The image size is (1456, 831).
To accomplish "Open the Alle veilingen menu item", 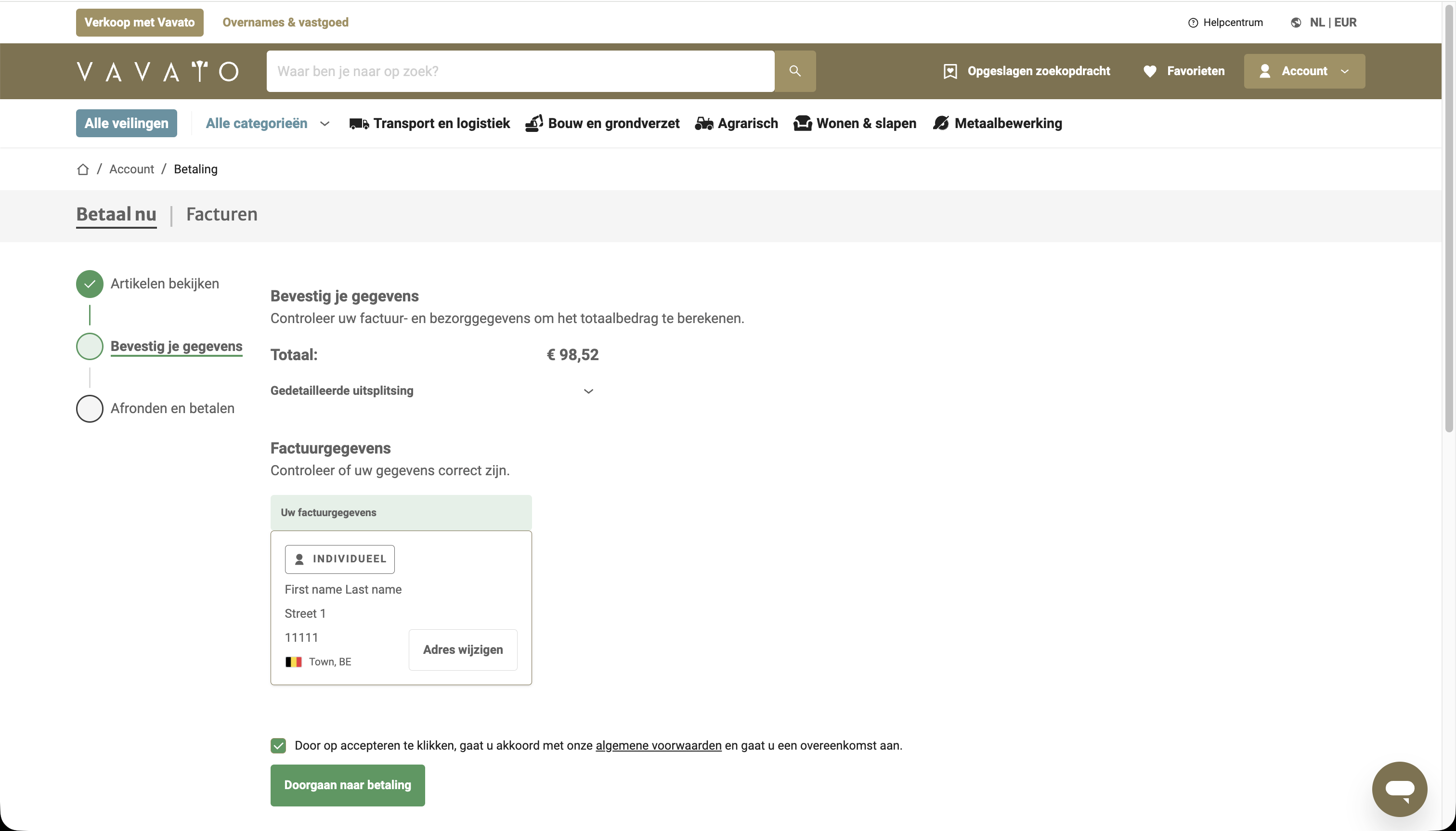I will (126, 124).
